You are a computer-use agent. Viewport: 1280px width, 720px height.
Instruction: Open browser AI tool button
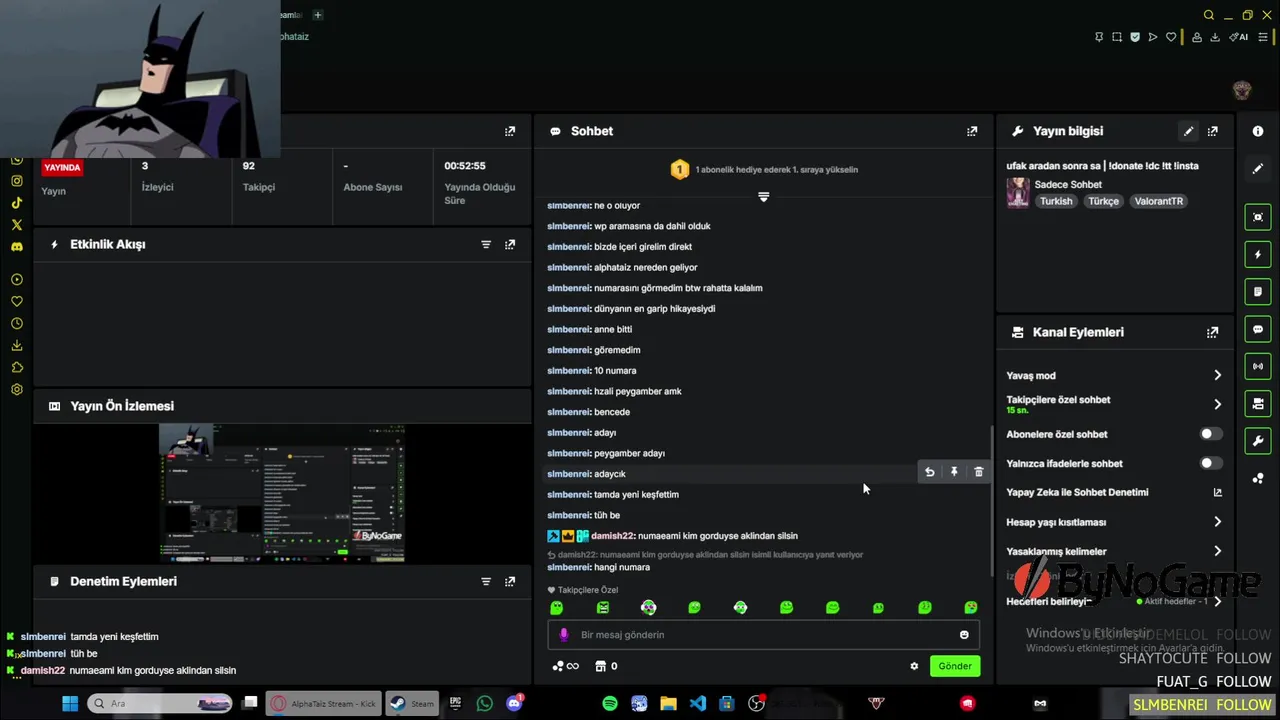[1241, 37]
